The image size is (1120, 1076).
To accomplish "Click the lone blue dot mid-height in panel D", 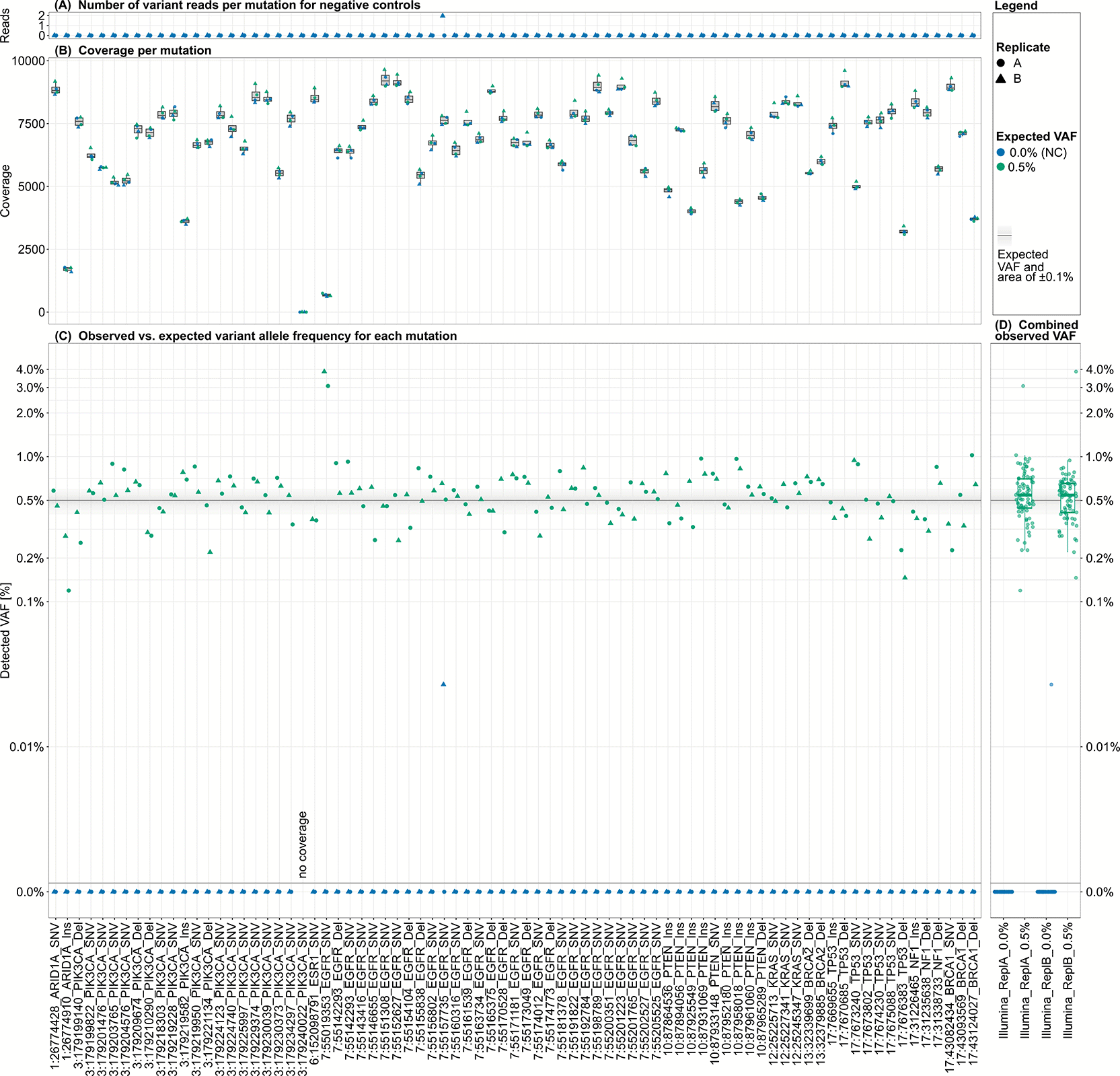I will [1051, 685].
